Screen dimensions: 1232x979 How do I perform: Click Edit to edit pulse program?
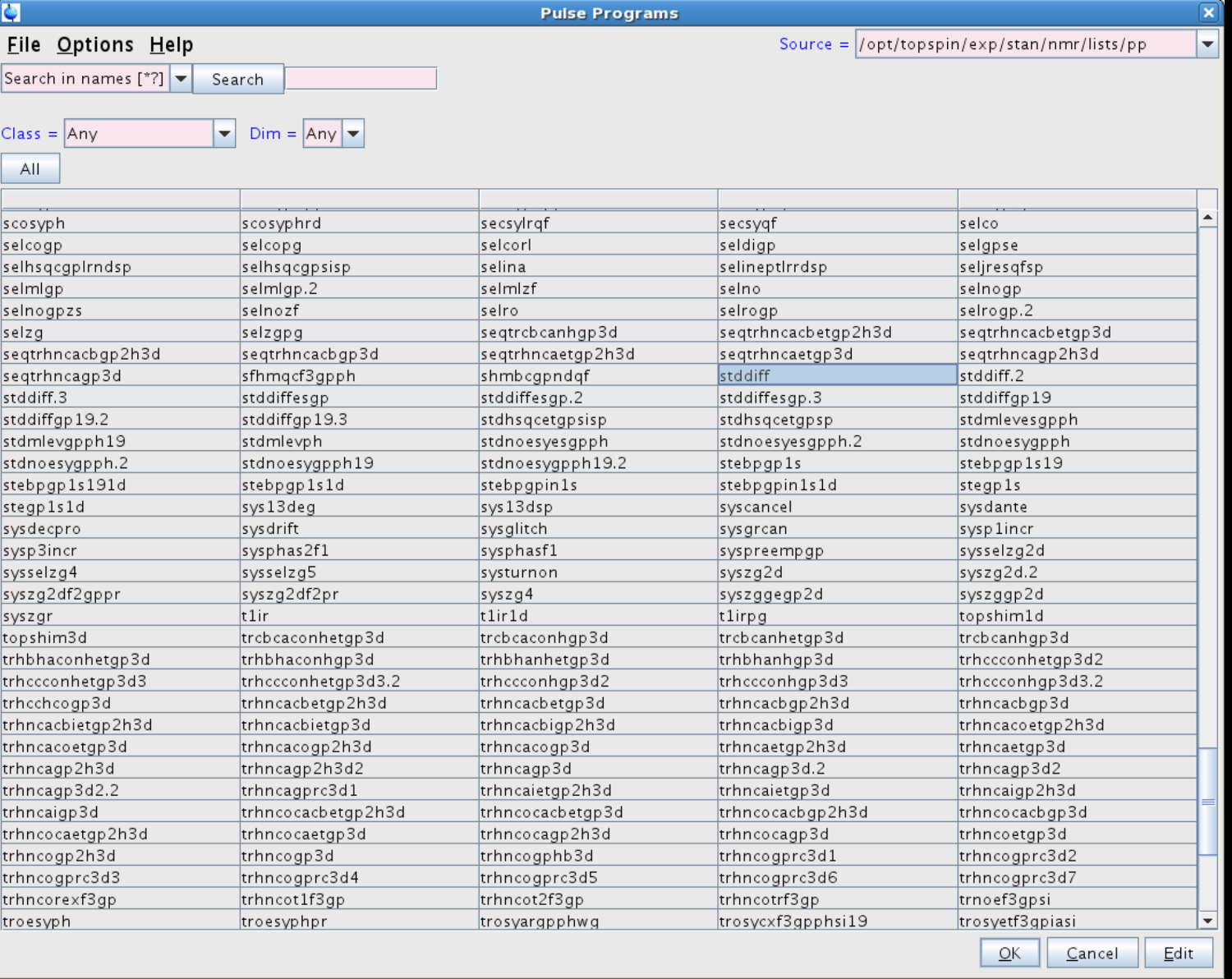coord(1178,953)
